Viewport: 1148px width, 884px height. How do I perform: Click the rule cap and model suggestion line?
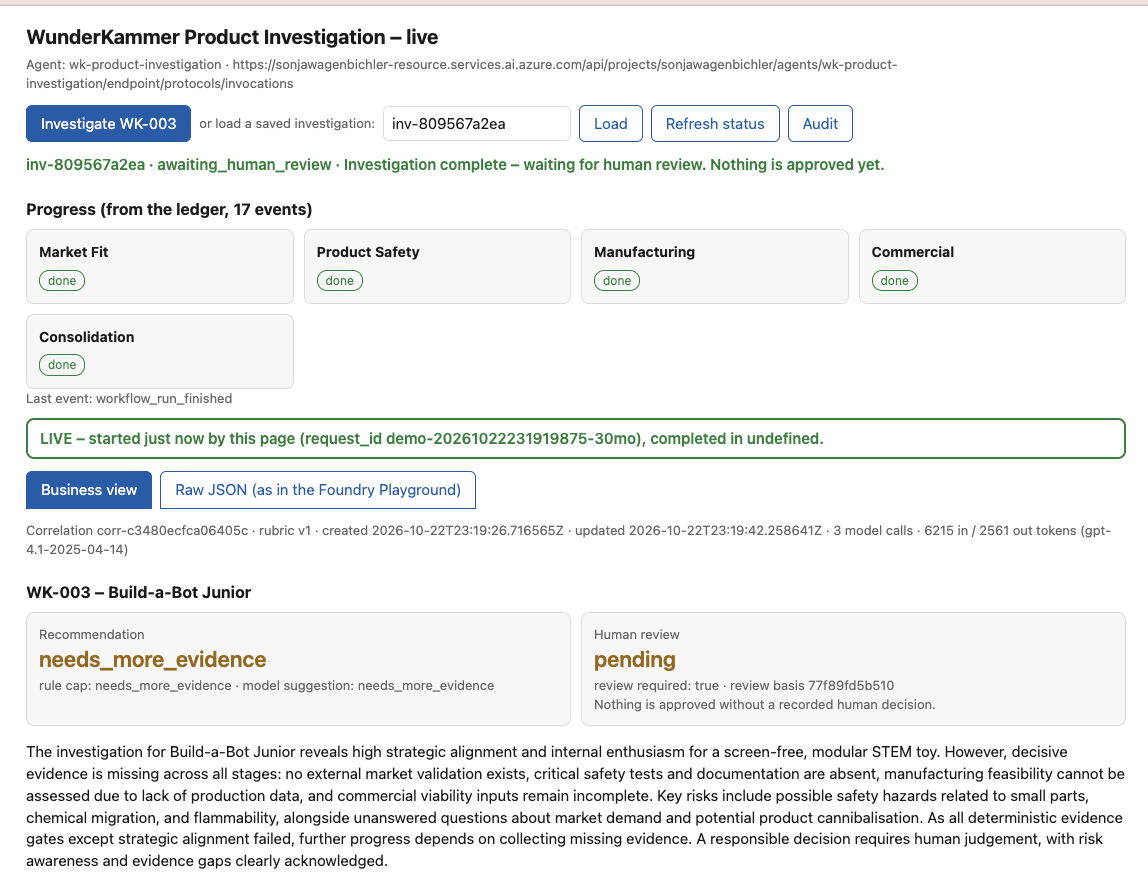[266, 686]
